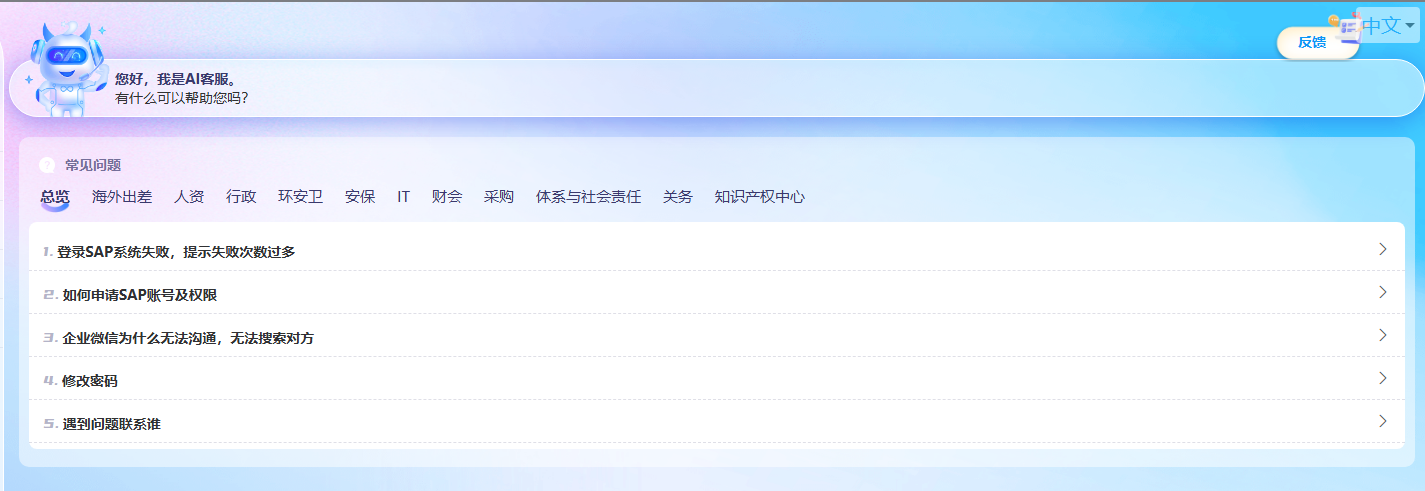This screenshot has width=1425, height=491.
Task: Expand chevron on 遇到问题联系谁 row
Action: (1383, 421)
